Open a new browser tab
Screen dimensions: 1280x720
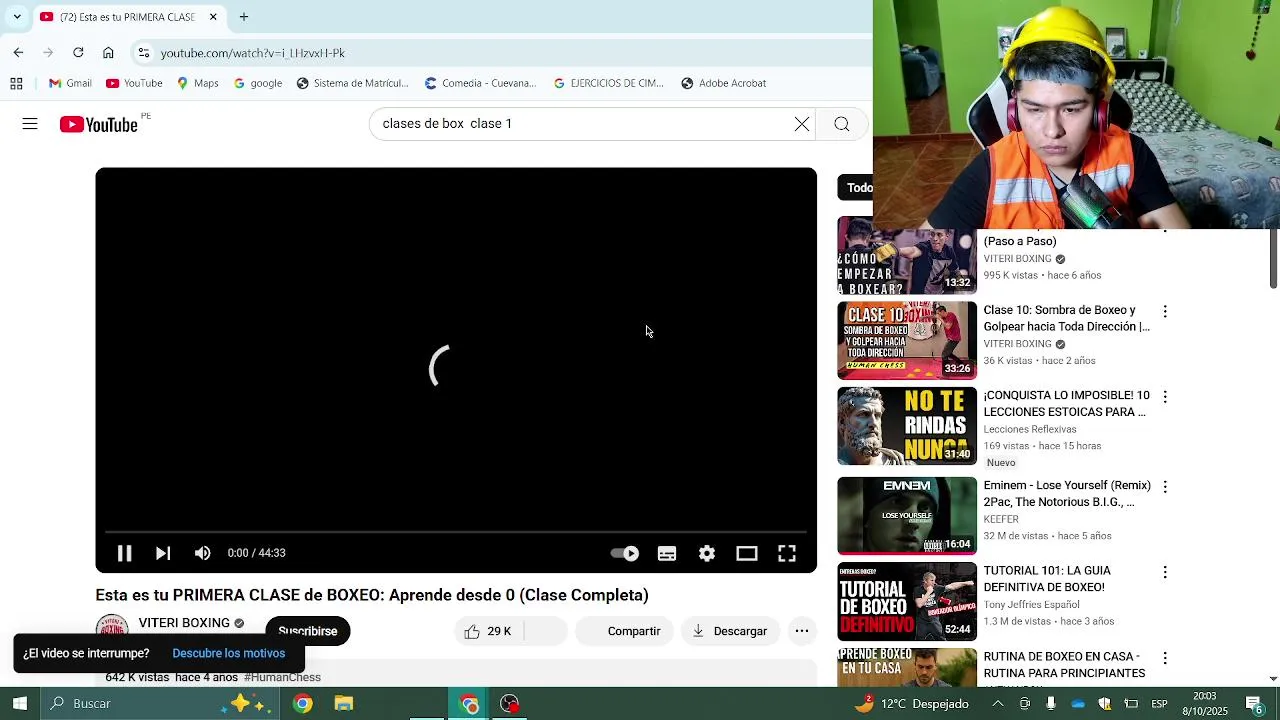244,17
